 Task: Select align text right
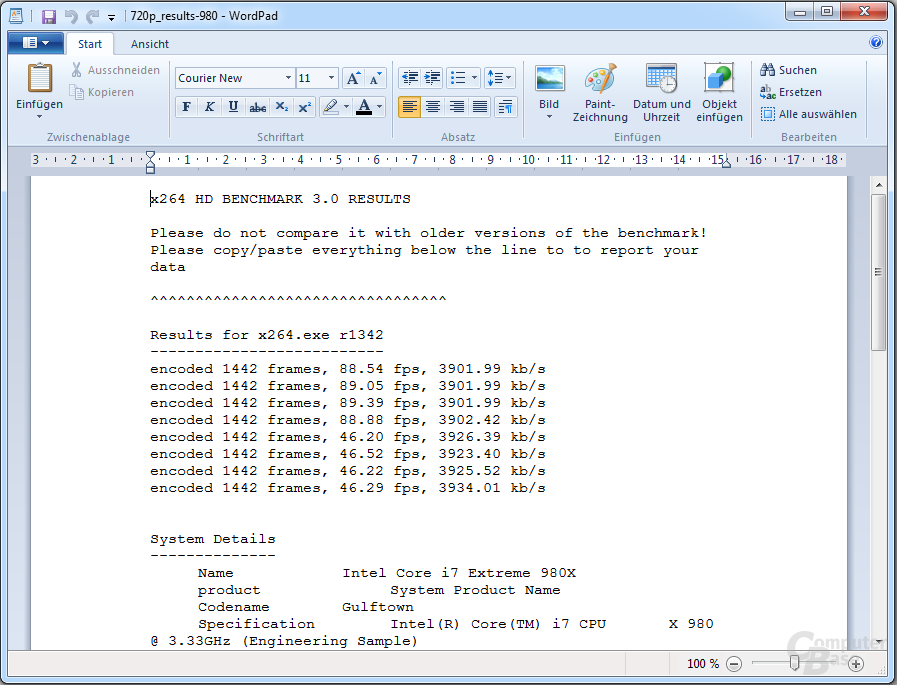point(456,106)
